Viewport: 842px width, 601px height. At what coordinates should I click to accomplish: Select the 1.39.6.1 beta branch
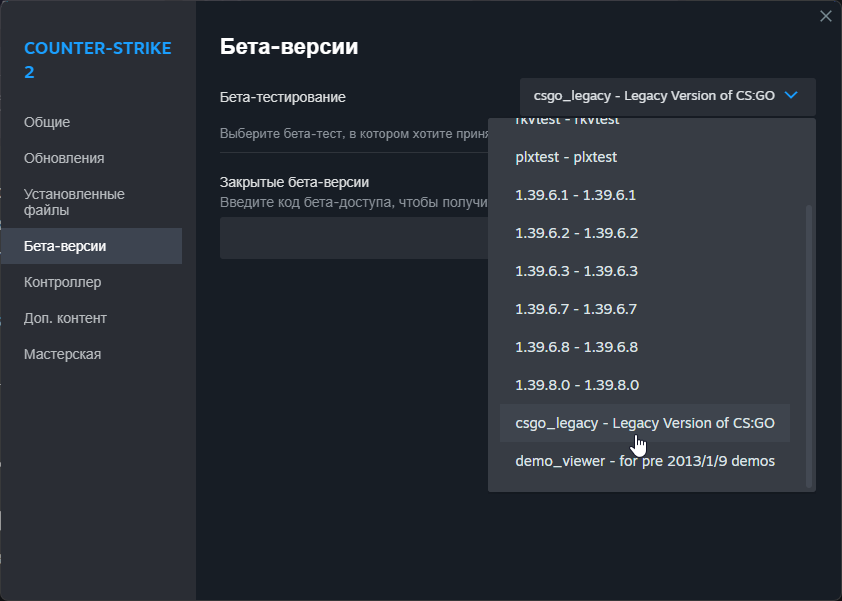click(x=644, y=195)
